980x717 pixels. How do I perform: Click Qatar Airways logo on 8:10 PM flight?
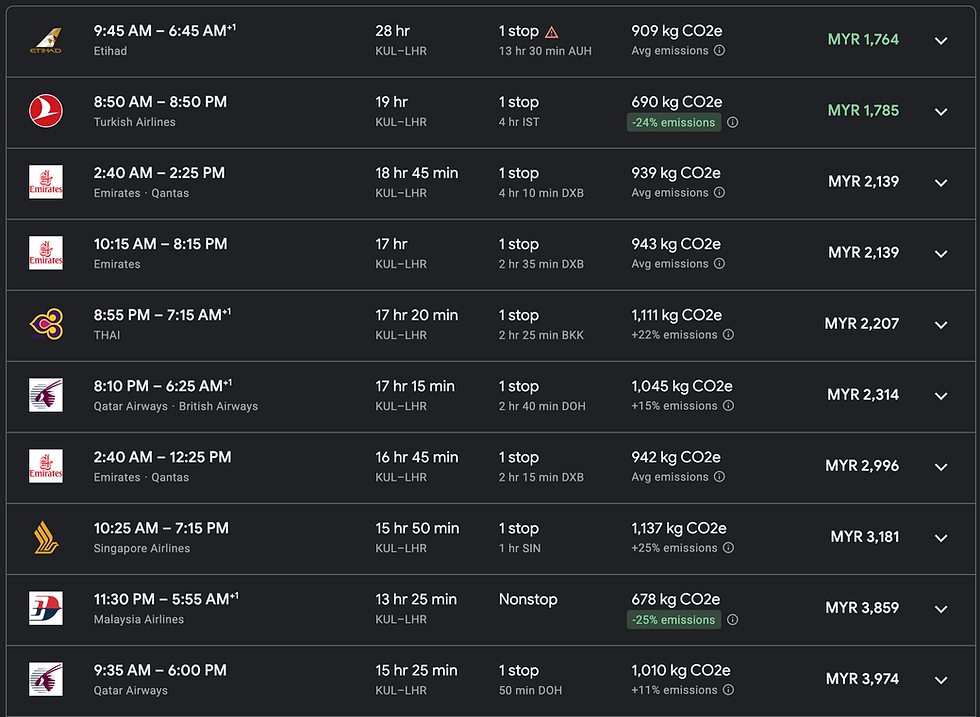(46, 395)
